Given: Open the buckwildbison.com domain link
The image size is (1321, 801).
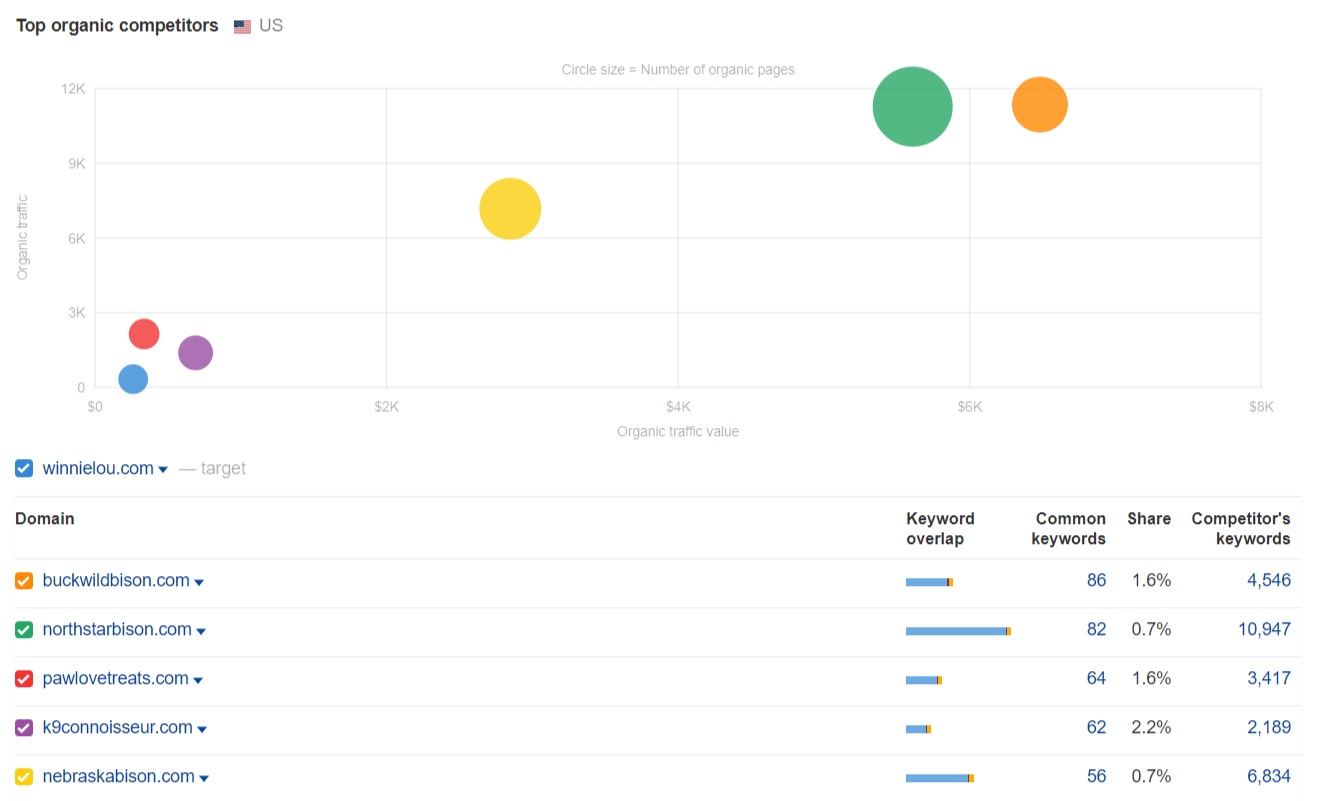Looking at the screenshot, I should point(115,581).
